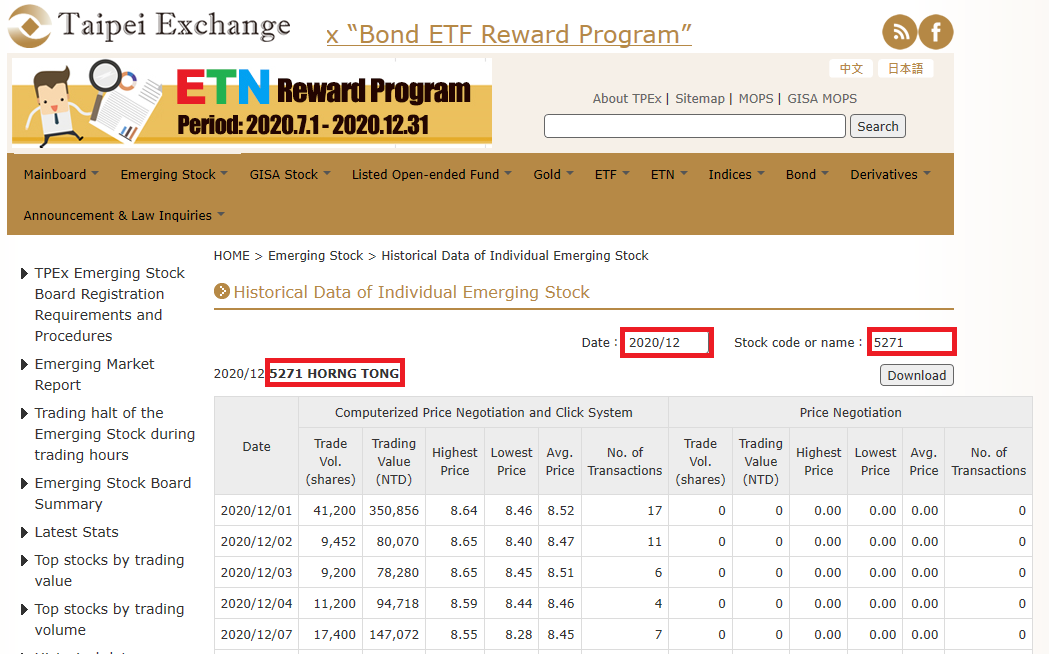
Task: Open the Listed Open-ended Fund dropdown
Action: click(431, 174)
